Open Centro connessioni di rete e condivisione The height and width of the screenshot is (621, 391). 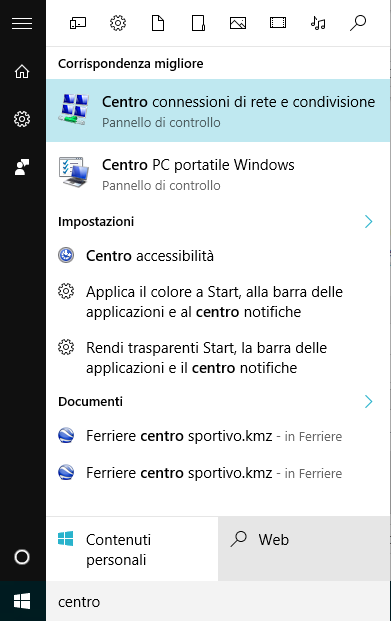[218, 110]
